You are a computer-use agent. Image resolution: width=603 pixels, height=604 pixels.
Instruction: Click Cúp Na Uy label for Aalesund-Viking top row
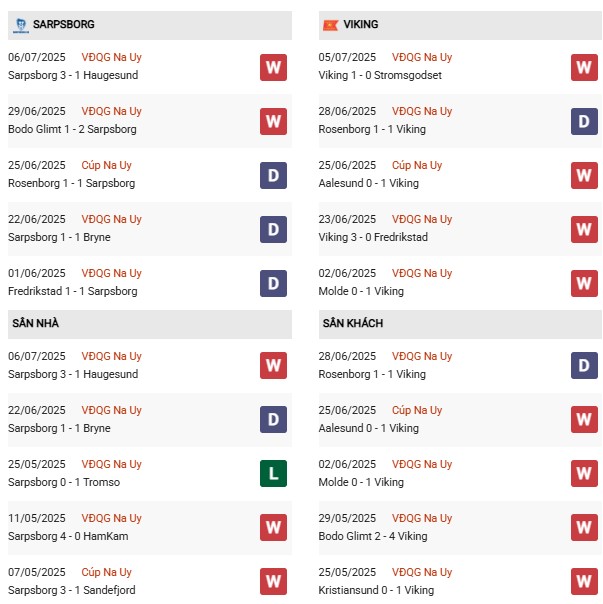point(416,165)
